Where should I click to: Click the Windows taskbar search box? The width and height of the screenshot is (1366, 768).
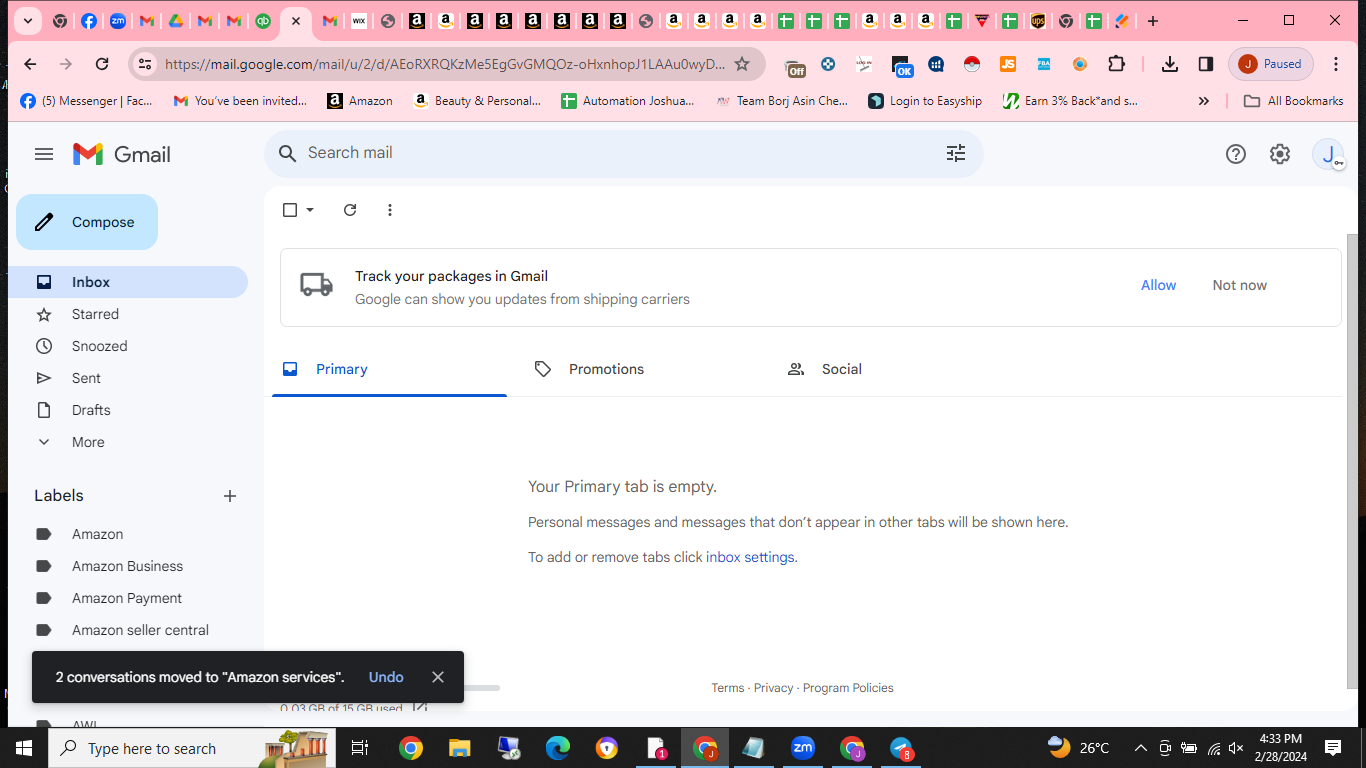[x=193, y=748]
